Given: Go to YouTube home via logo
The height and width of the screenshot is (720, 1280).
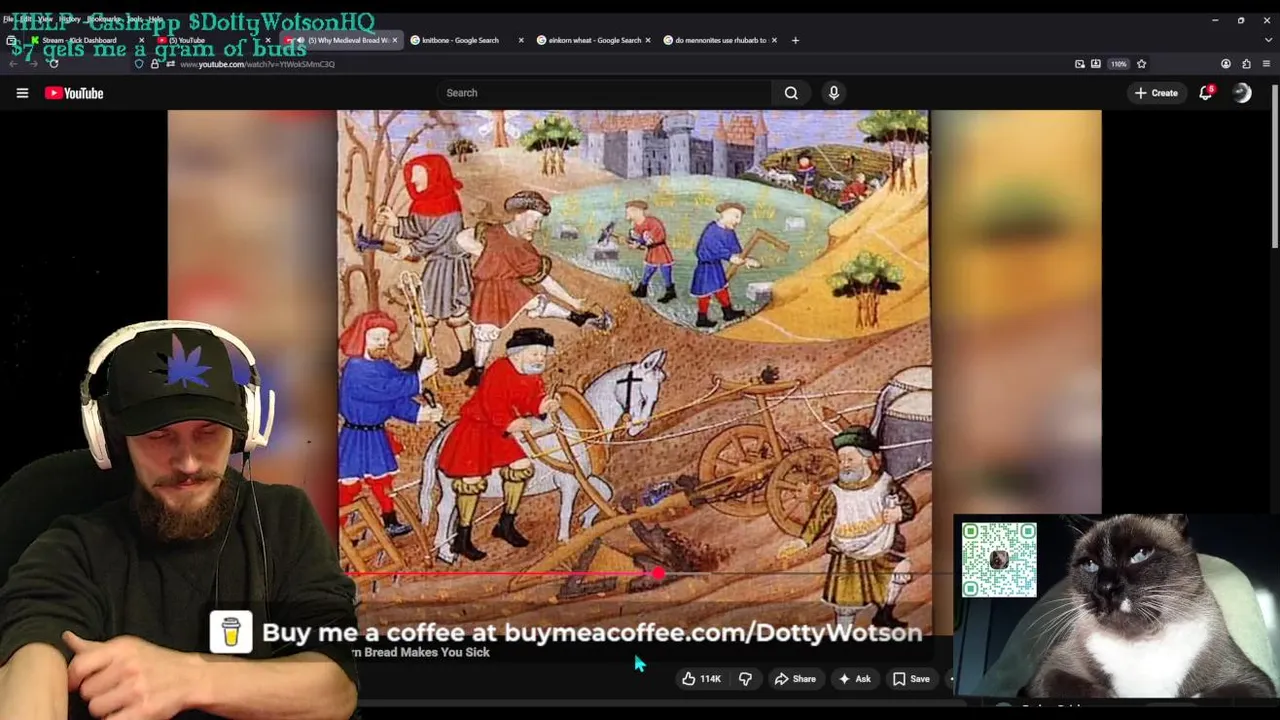Looking at the screenshot, I should pos(74,93).
